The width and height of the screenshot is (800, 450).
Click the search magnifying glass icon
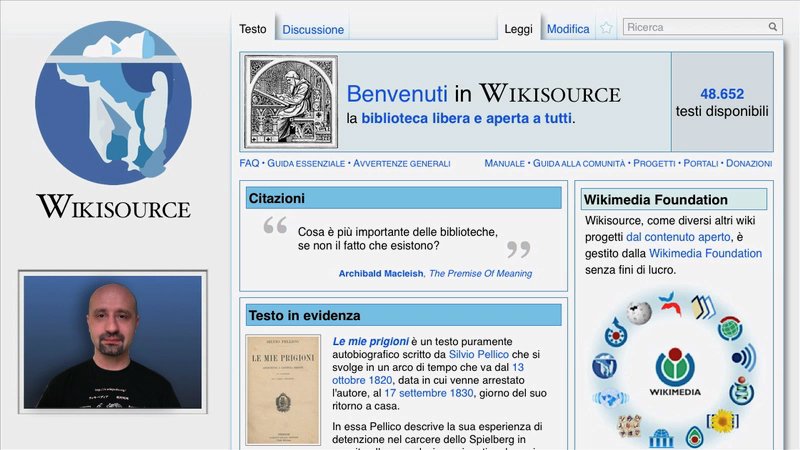[773, 28]
